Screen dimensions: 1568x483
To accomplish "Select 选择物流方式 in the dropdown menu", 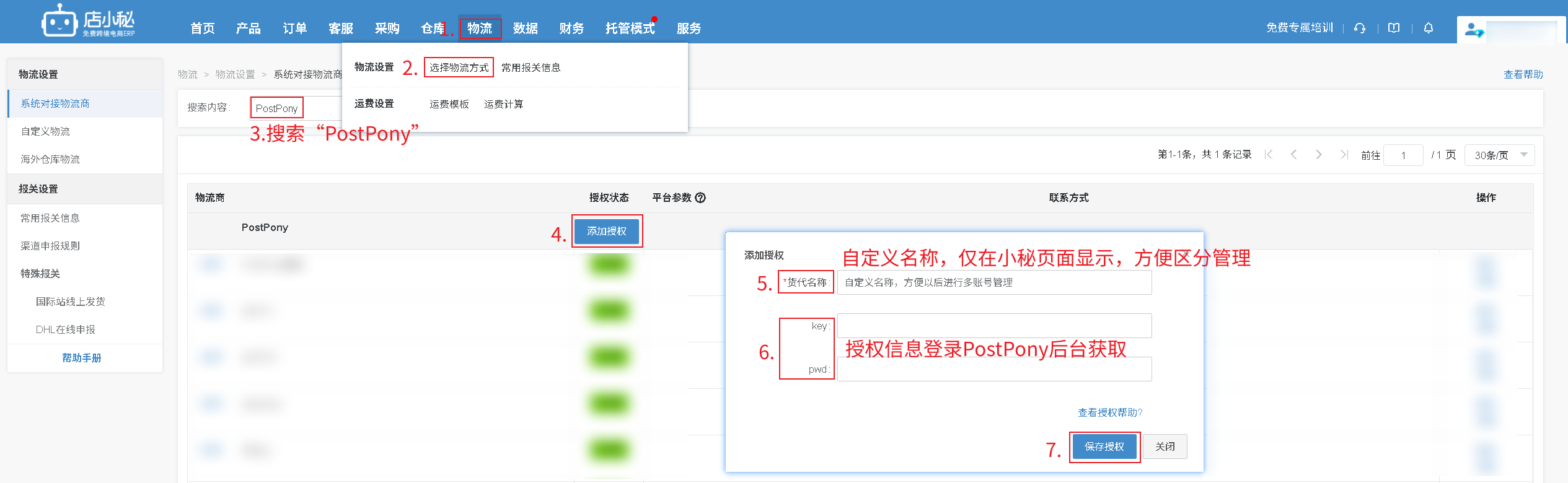I will 459,67.
